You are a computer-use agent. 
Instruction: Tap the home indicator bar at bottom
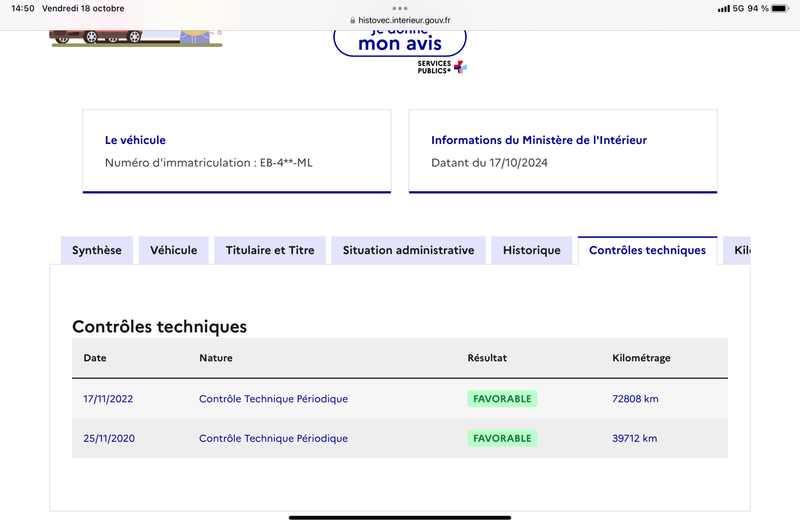(x=400, y=518)
